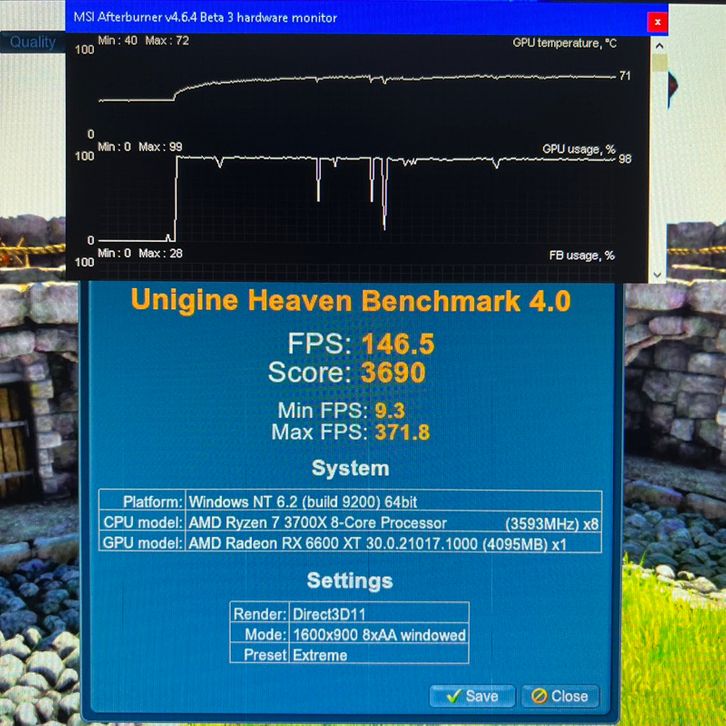
Task: Click the orange circle icon on Close
Action: [x=539, y=696]
